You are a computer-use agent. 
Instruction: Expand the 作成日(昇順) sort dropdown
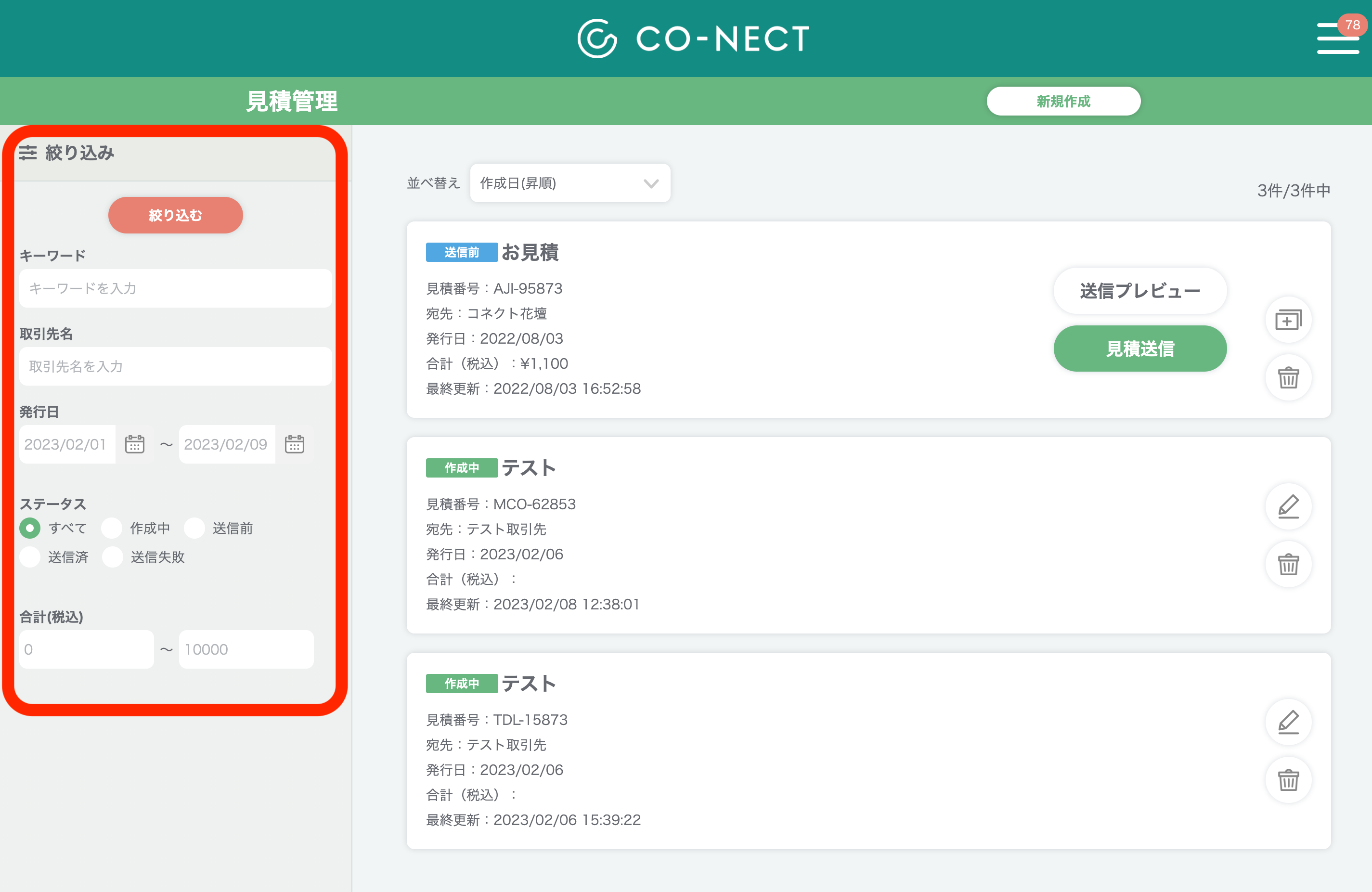pyautogui.click(x=570, y=183)
